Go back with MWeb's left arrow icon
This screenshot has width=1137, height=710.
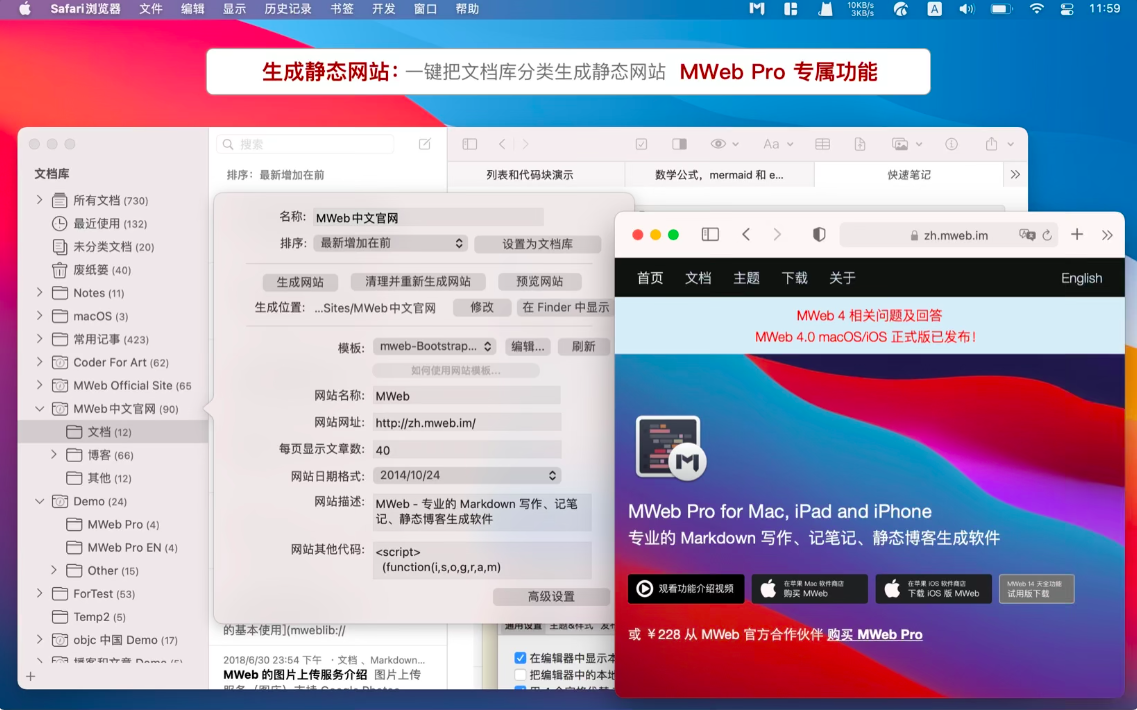(502, 144)
